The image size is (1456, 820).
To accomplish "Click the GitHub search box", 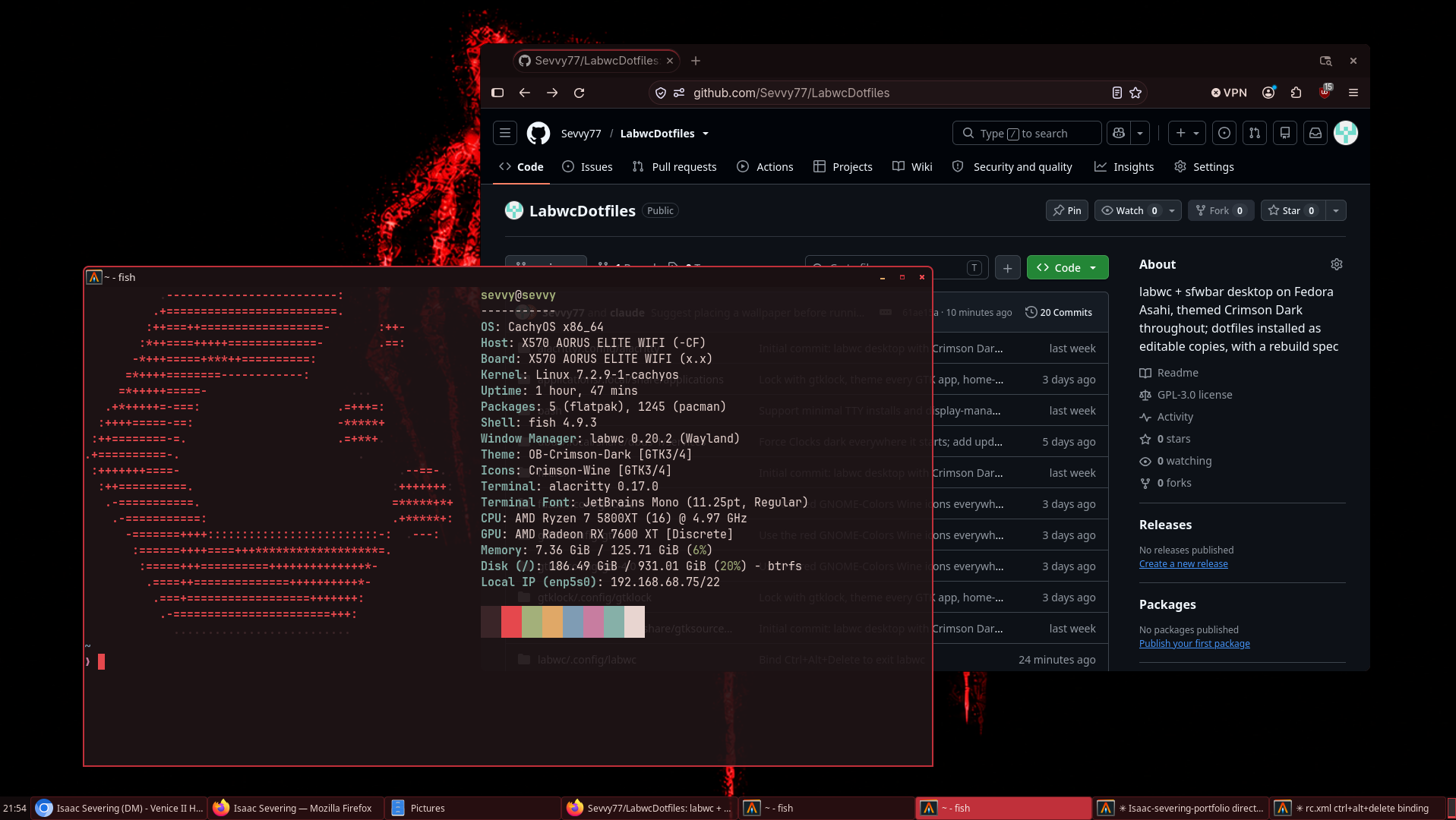I will click(x=1027, y=133).
